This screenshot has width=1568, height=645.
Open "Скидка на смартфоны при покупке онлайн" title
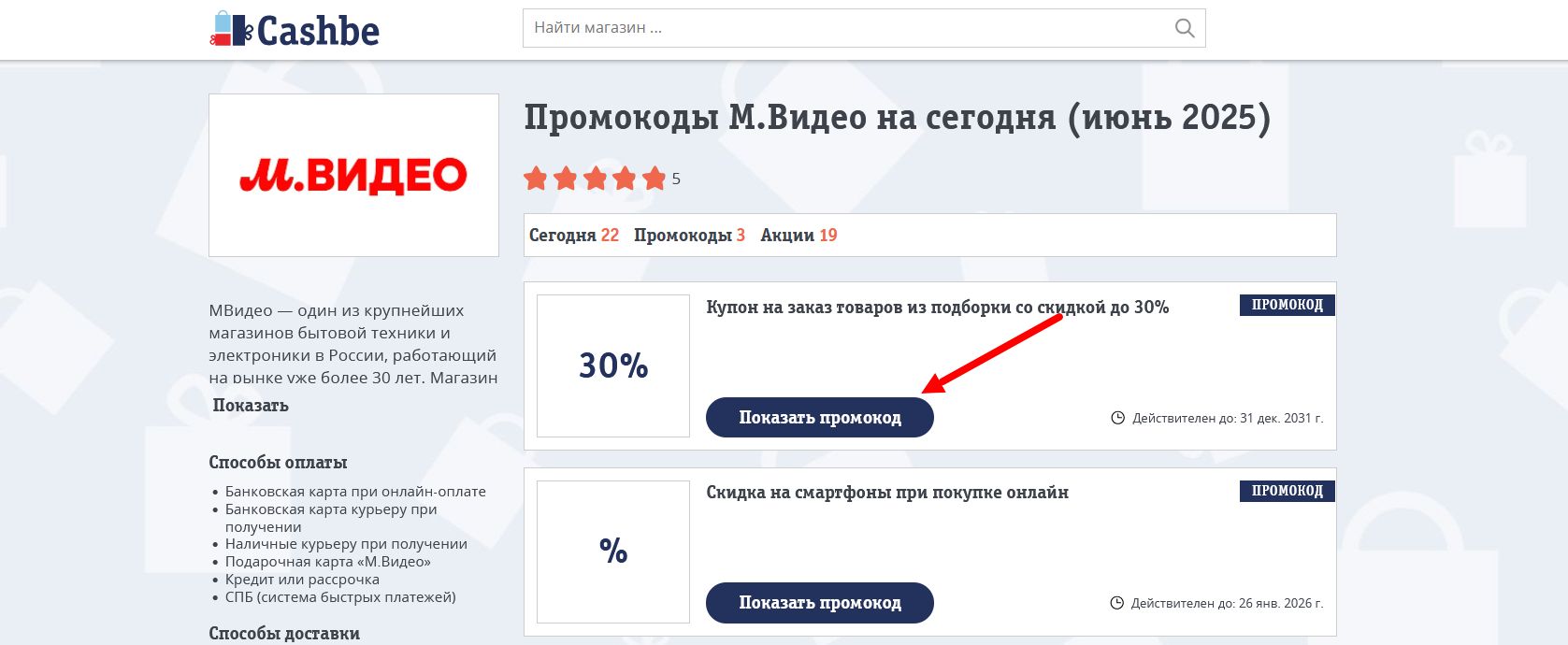pos(887,493)
